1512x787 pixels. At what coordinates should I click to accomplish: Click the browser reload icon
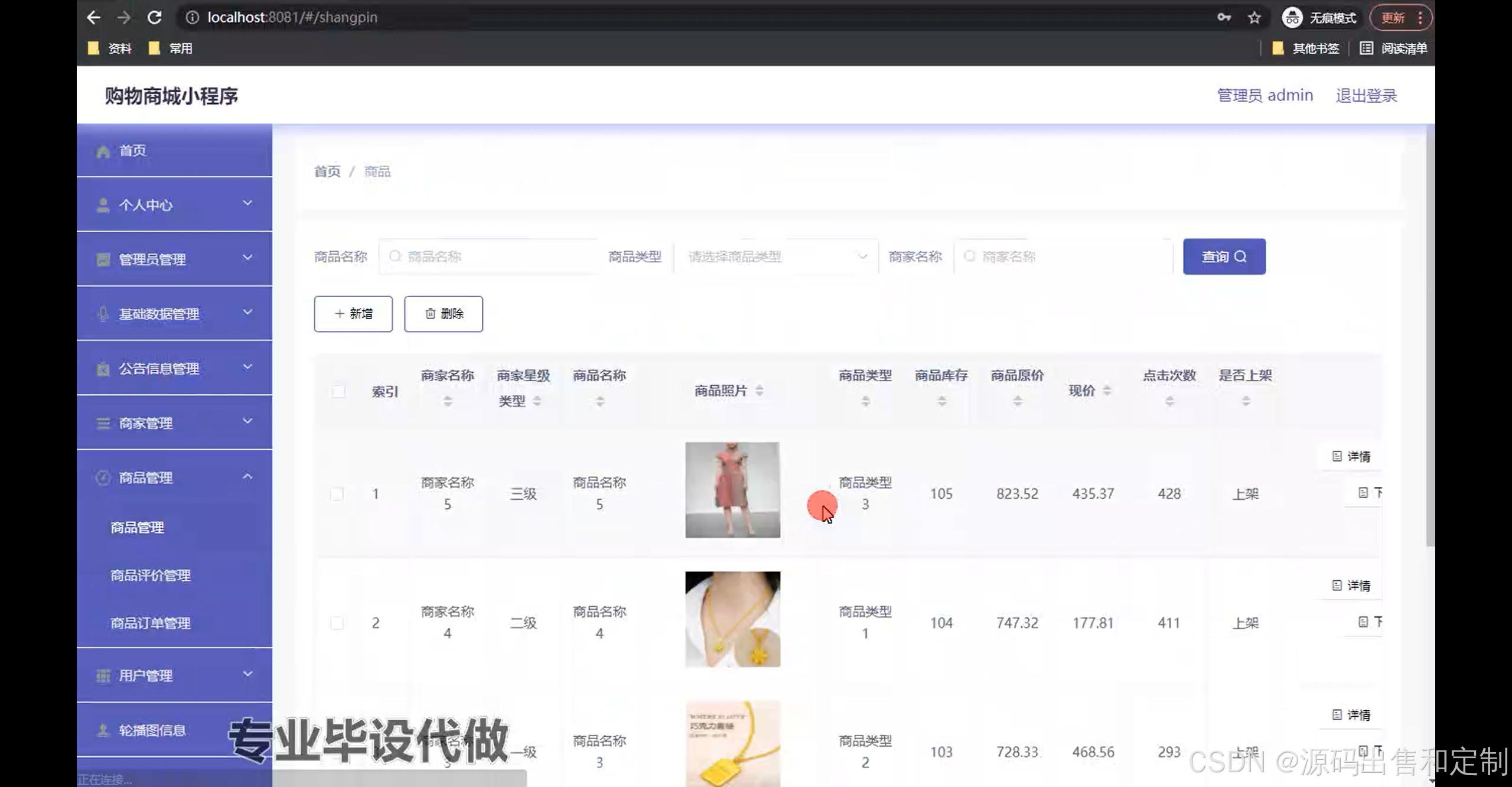[155, 17]
